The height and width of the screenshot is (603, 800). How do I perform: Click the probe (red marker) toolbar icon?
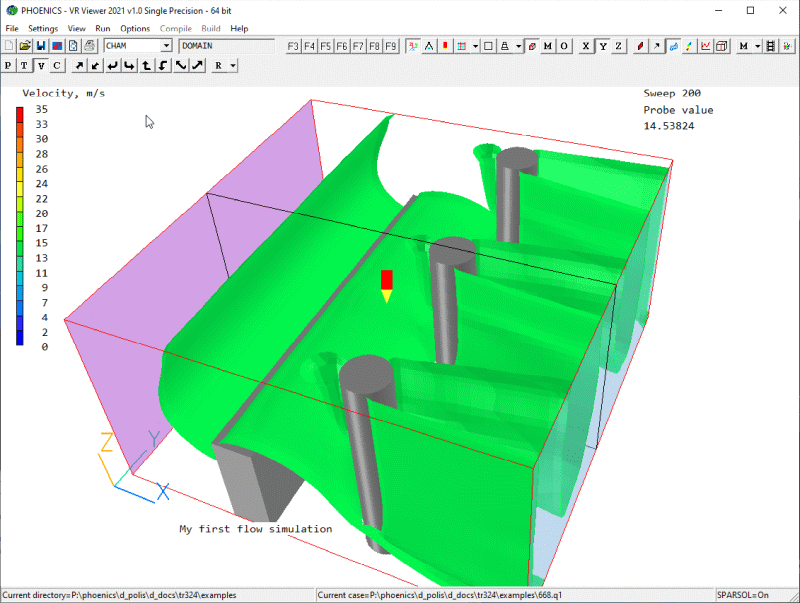[445, 46]
